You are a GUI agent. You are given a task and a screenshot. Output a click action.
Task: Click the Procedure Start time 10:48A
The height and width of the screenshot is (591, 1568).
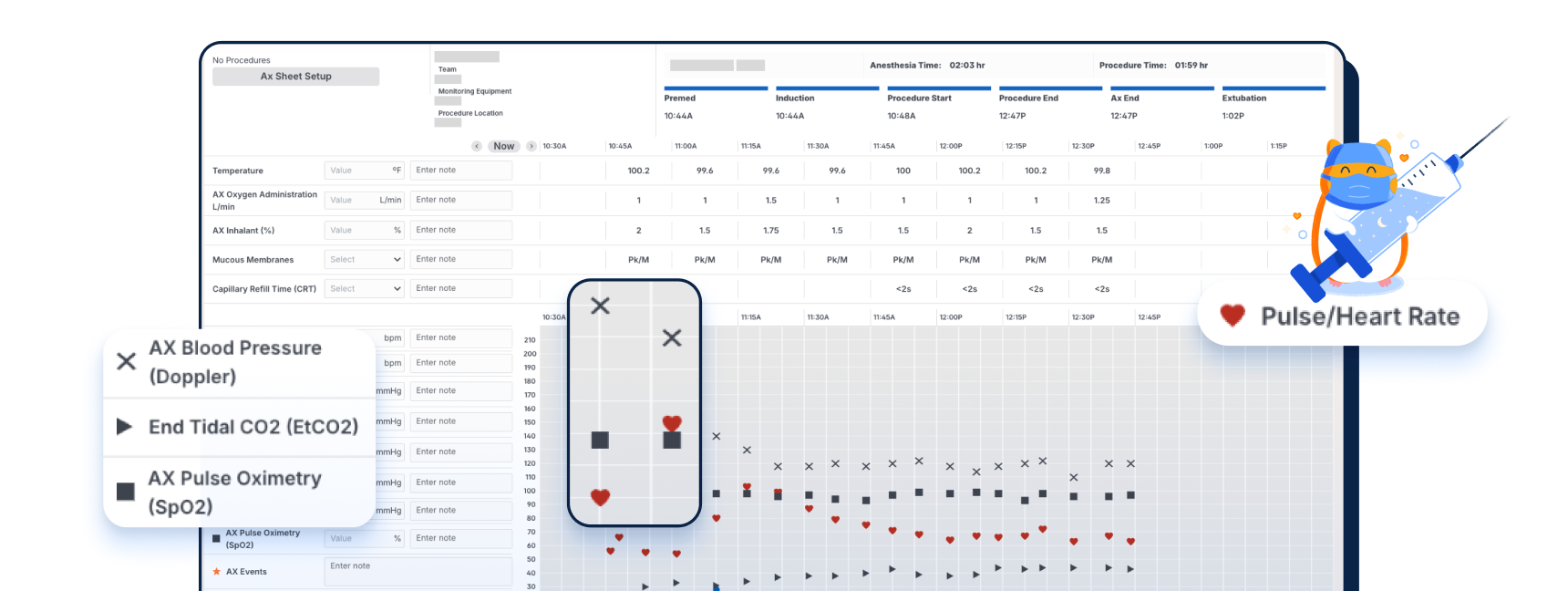tap(902, 116)
